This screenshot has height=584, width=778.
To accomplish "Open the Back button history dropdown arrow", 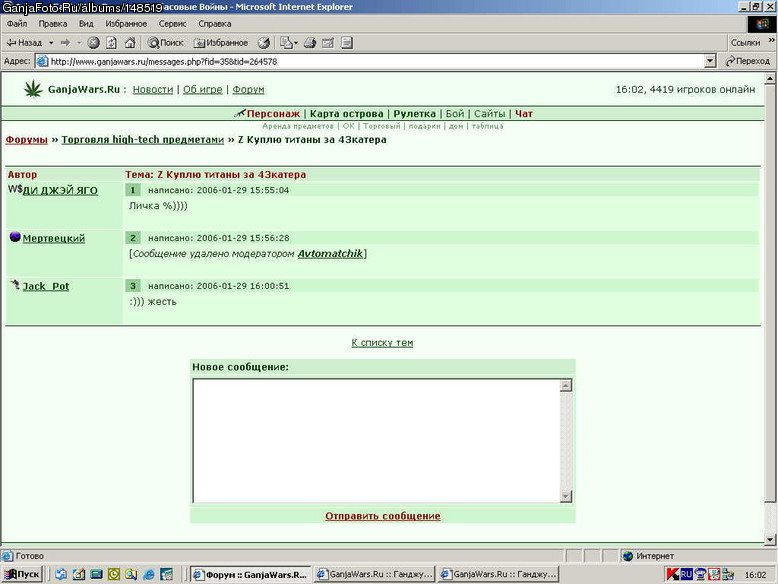I will (51, 43).
